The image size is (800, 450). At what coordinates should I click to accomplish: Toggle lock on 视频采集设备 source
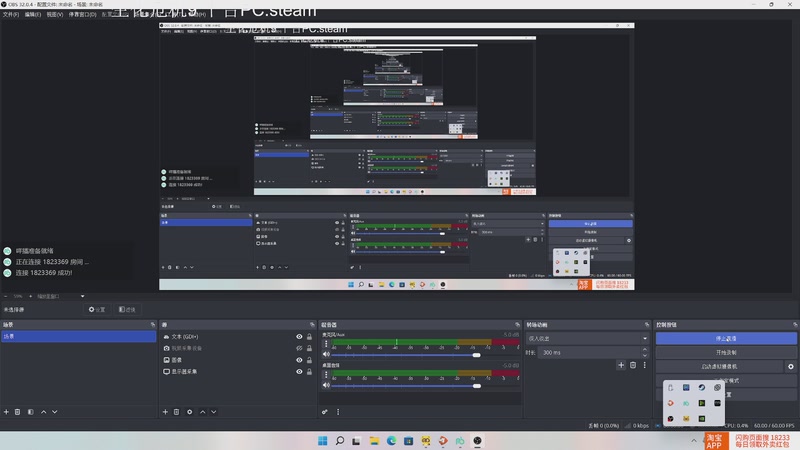coord(309,348)
